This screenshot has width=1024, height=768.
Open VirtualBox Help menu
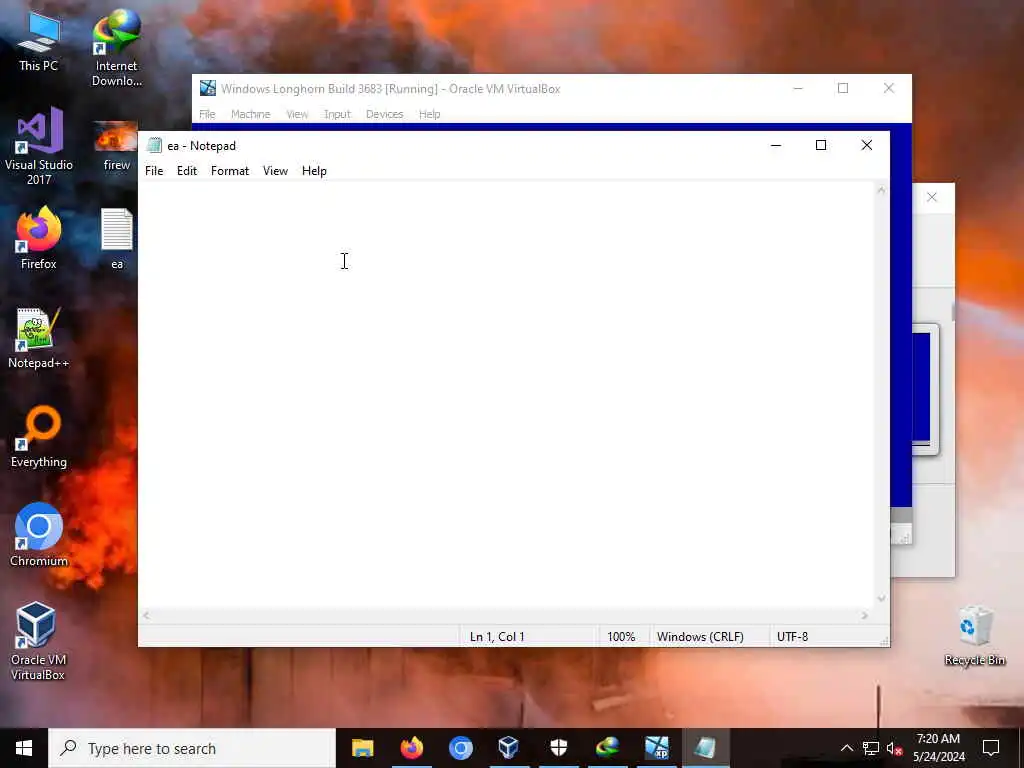(429, 114)
